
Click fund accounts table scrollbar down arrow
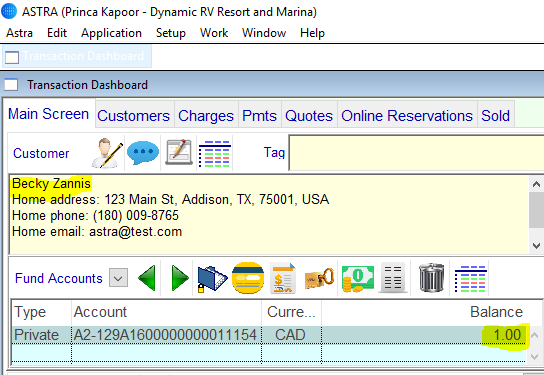point(535,356)
